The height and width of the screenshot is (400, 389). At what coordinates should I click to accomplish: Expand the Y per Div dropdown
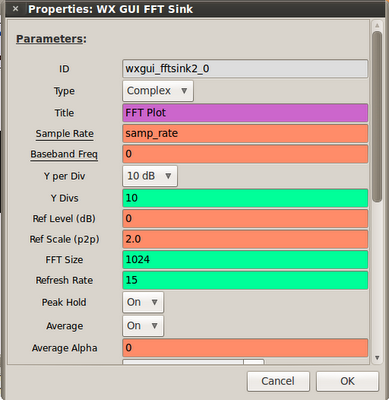coord(150,176)
